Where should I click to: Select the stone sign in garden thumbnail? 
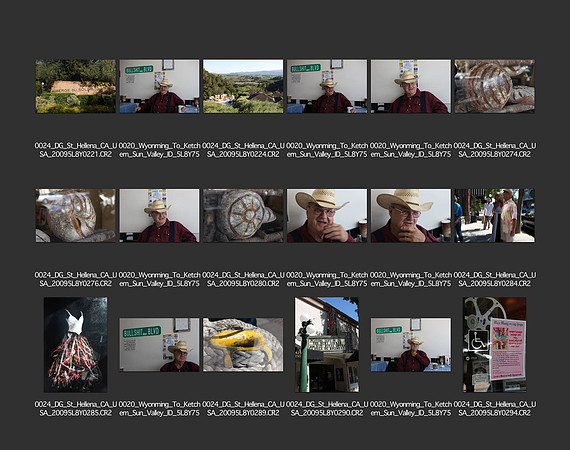[76, 86]
